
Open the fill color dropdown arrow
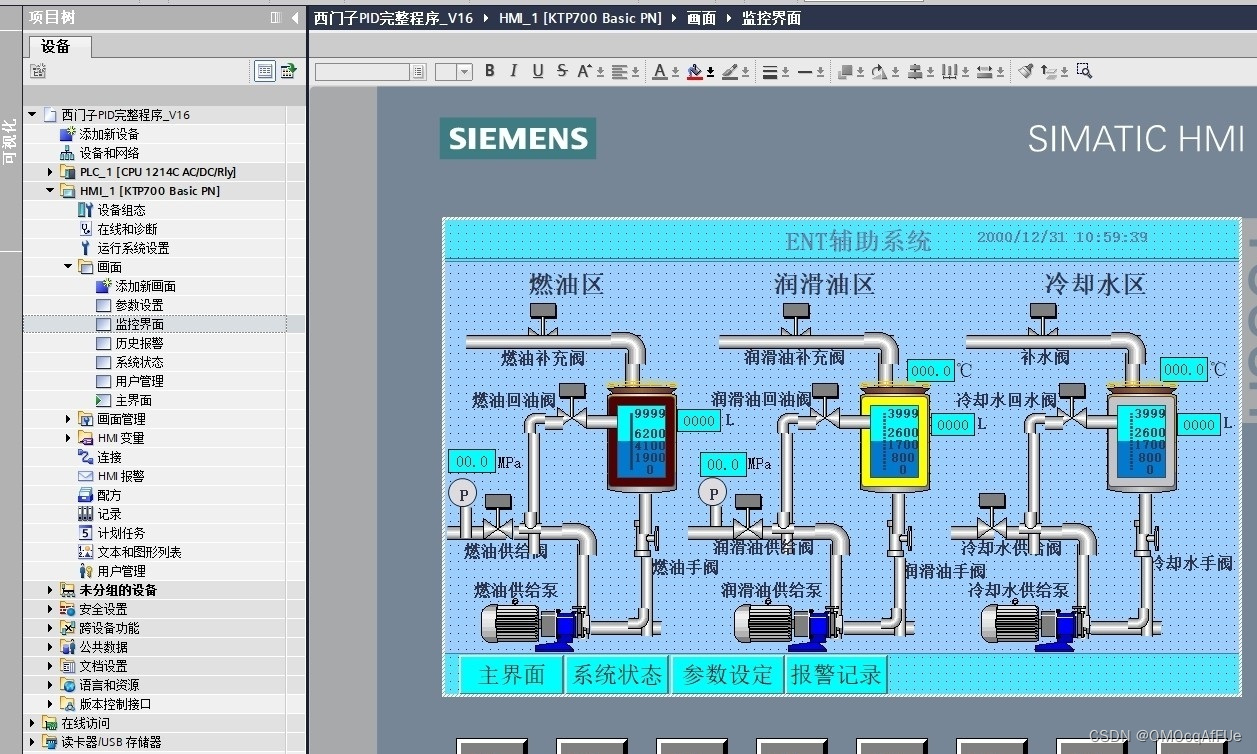pyautogui.click(x=710, y=72)
